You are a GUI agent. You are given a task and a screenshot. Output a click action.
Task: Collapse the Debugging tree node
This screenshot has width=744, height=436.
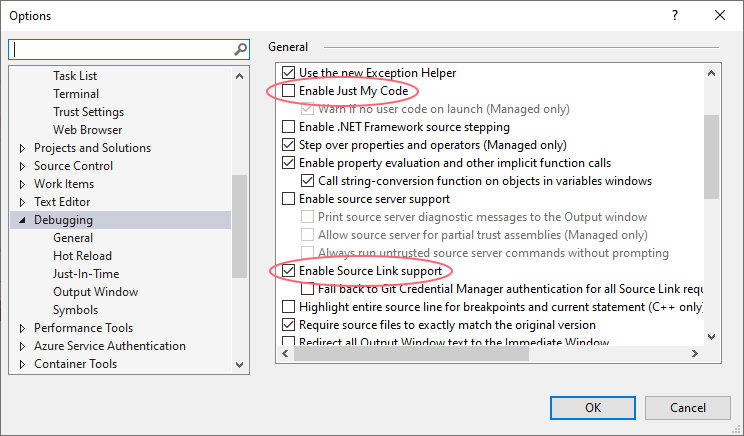[x=23, y=220]
